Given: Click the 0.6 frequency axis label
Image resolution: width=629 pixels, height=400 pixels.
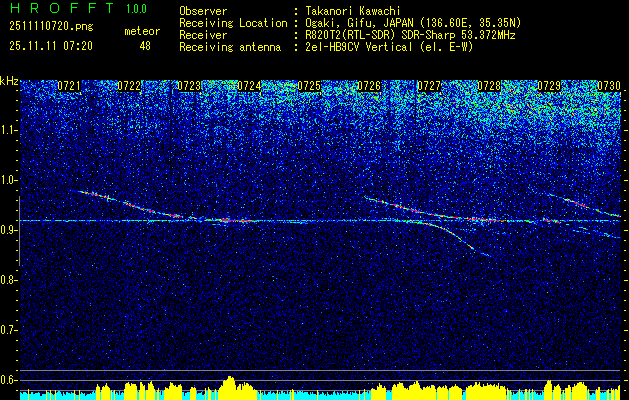Looking at the screenshot, I should pos(9,379).
